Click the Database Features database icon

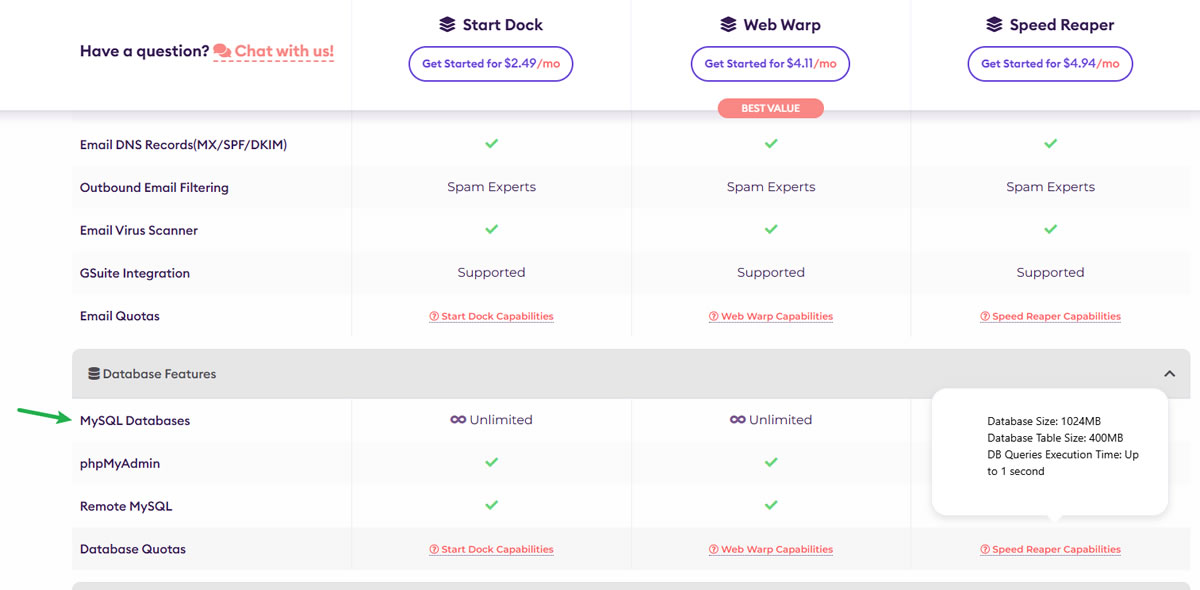[94, 374]
